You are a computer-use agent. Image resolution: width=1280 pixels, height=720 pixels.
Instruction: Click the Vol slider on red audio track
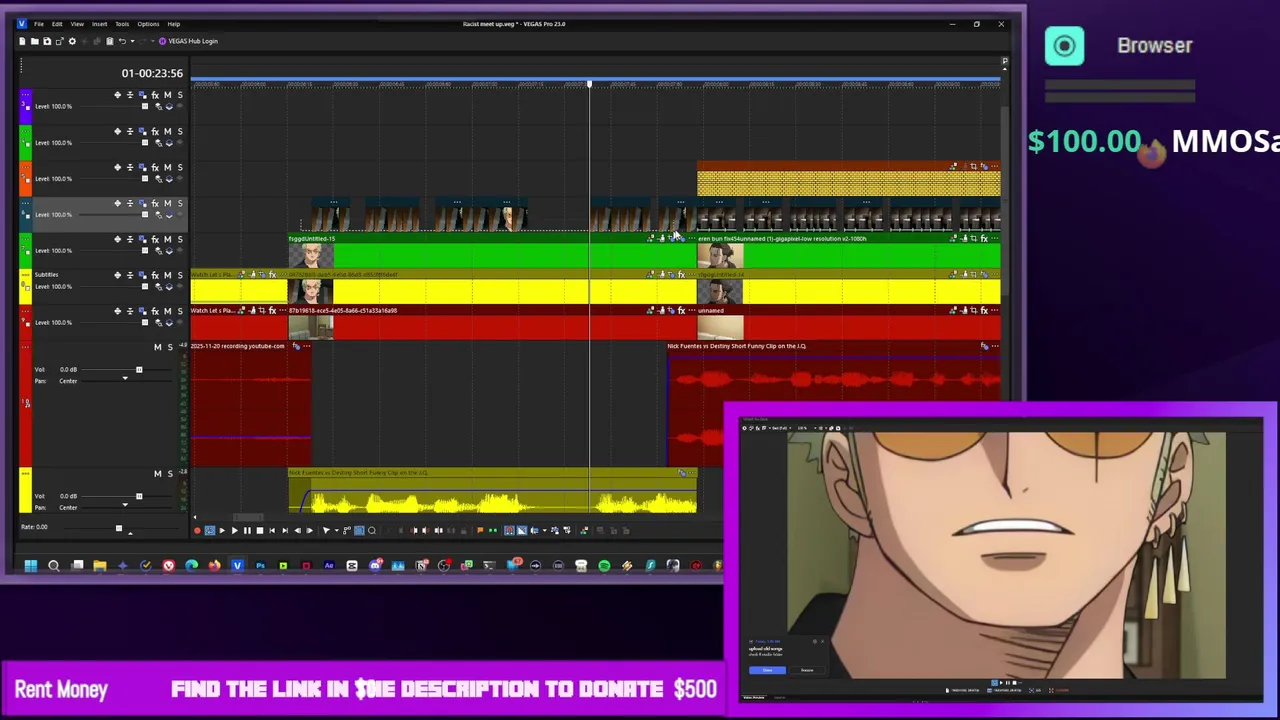click(x=139, y=370)
